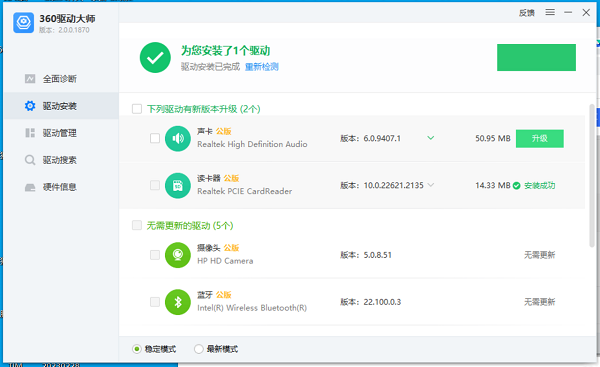This screenshot has width=600, height=367.
Task: Click the 读卡器 SD card icon
Action: click(x=178, y=186)
